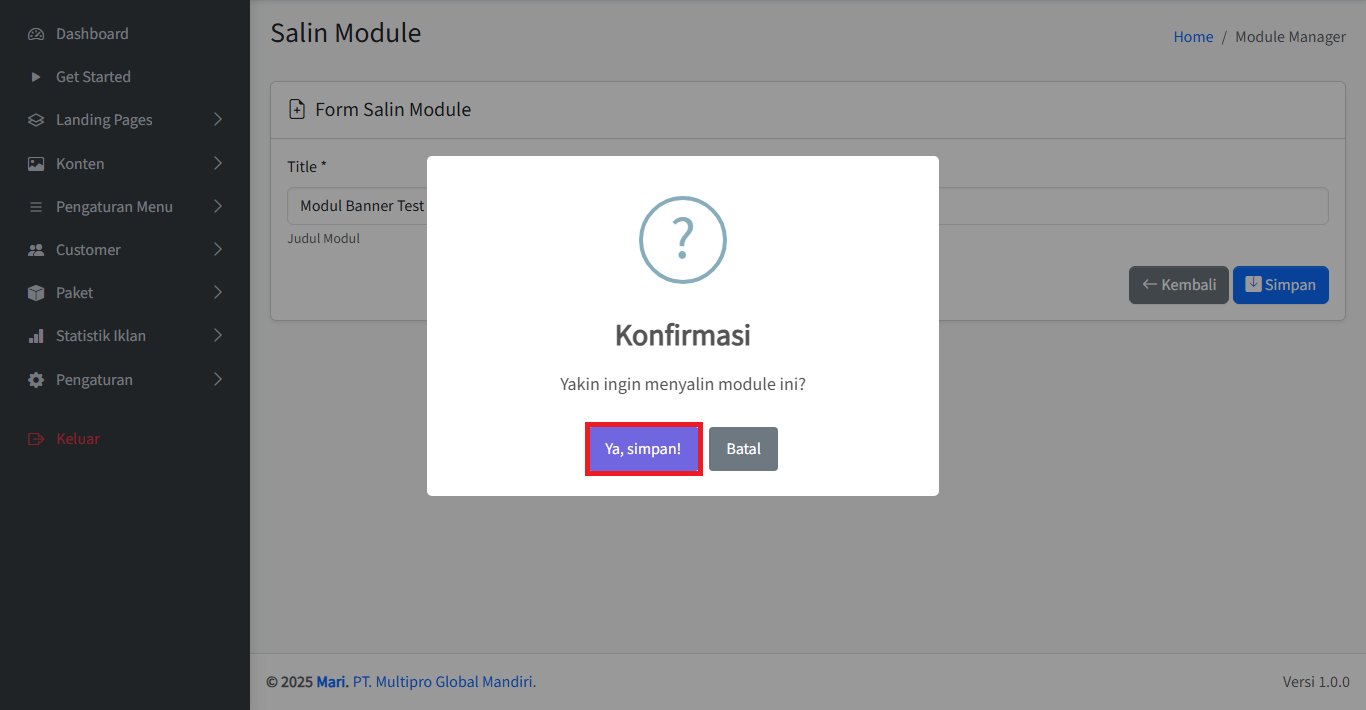The image size is (1366, 710).
Task: Click the Dashboard speedometer icon
Action: 36,34
